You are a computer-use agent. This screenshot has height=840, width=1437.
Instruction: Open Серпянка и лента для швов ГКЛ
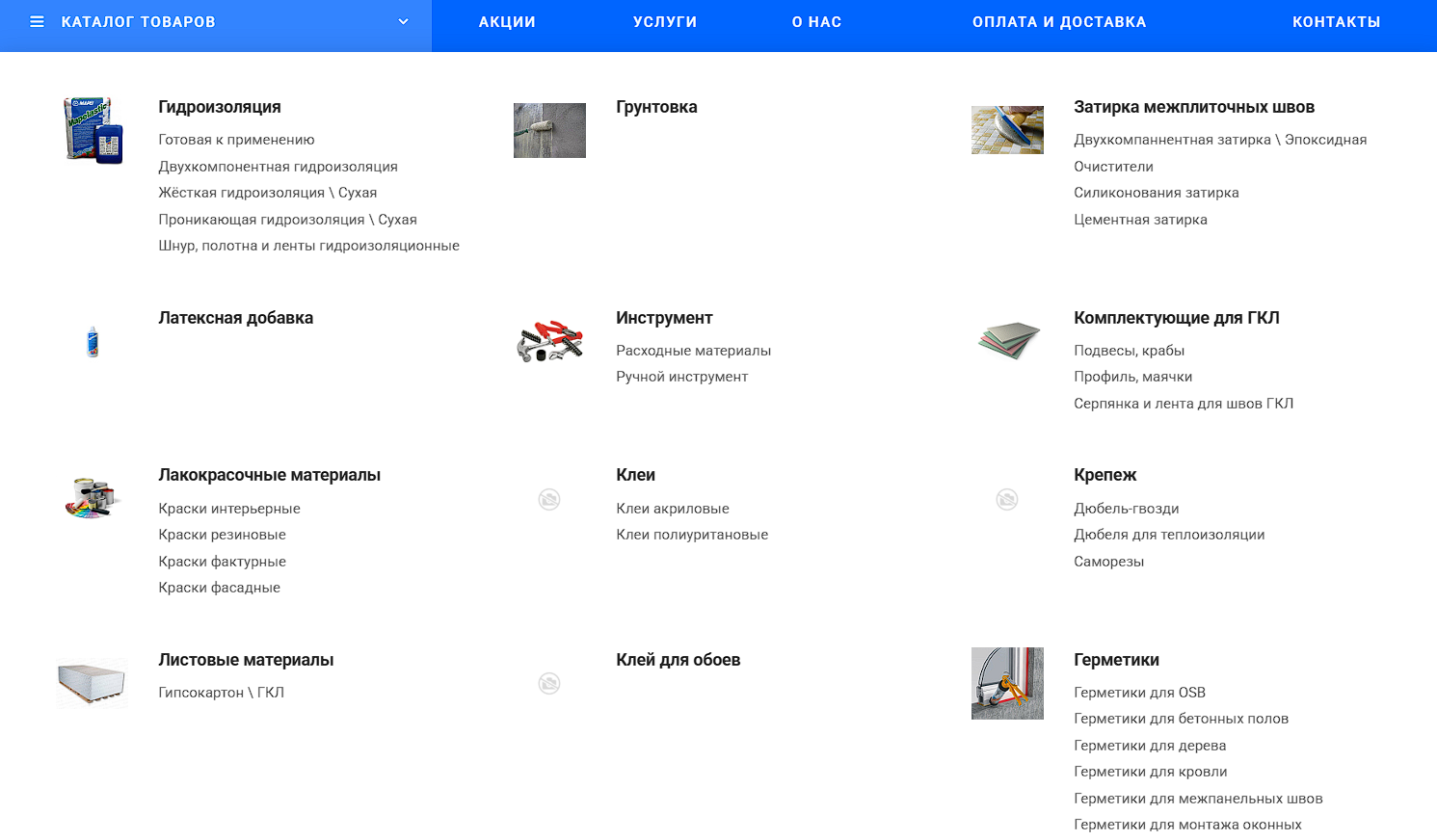point(1184,404)
